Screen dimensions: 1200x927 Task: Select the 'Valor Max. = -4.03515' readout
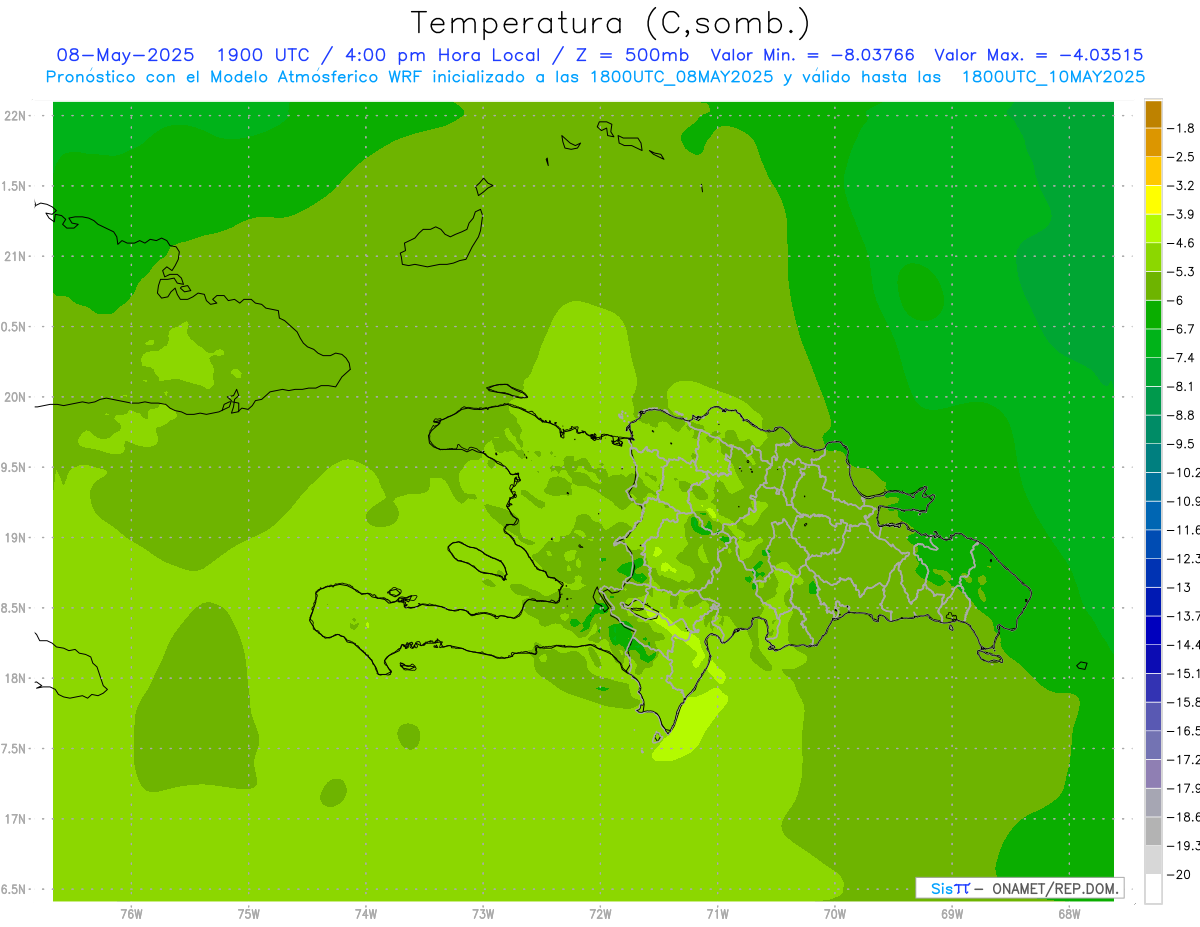(1039, 55)
